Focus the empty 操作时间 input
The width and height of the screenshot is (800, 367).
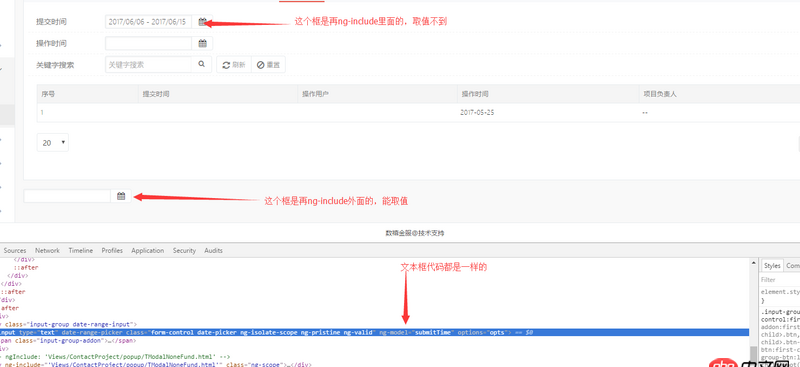pos(148,43)
